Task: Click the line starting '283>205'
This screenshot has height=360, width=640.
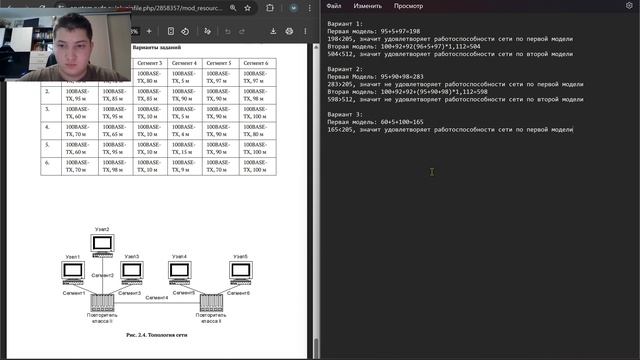Action: (456, 84)
